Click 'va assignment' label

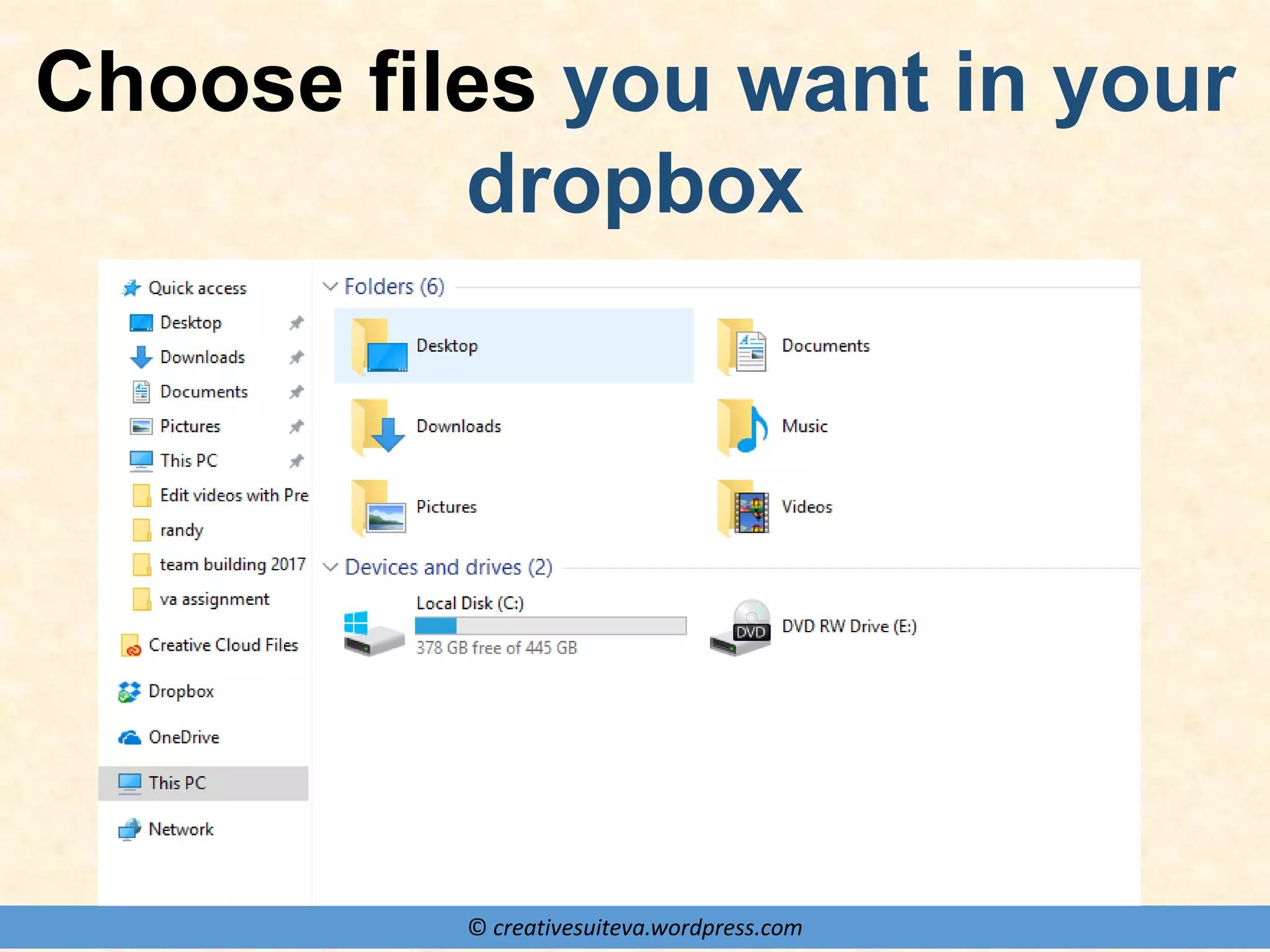pyautogui.click(x=215, y=600)
